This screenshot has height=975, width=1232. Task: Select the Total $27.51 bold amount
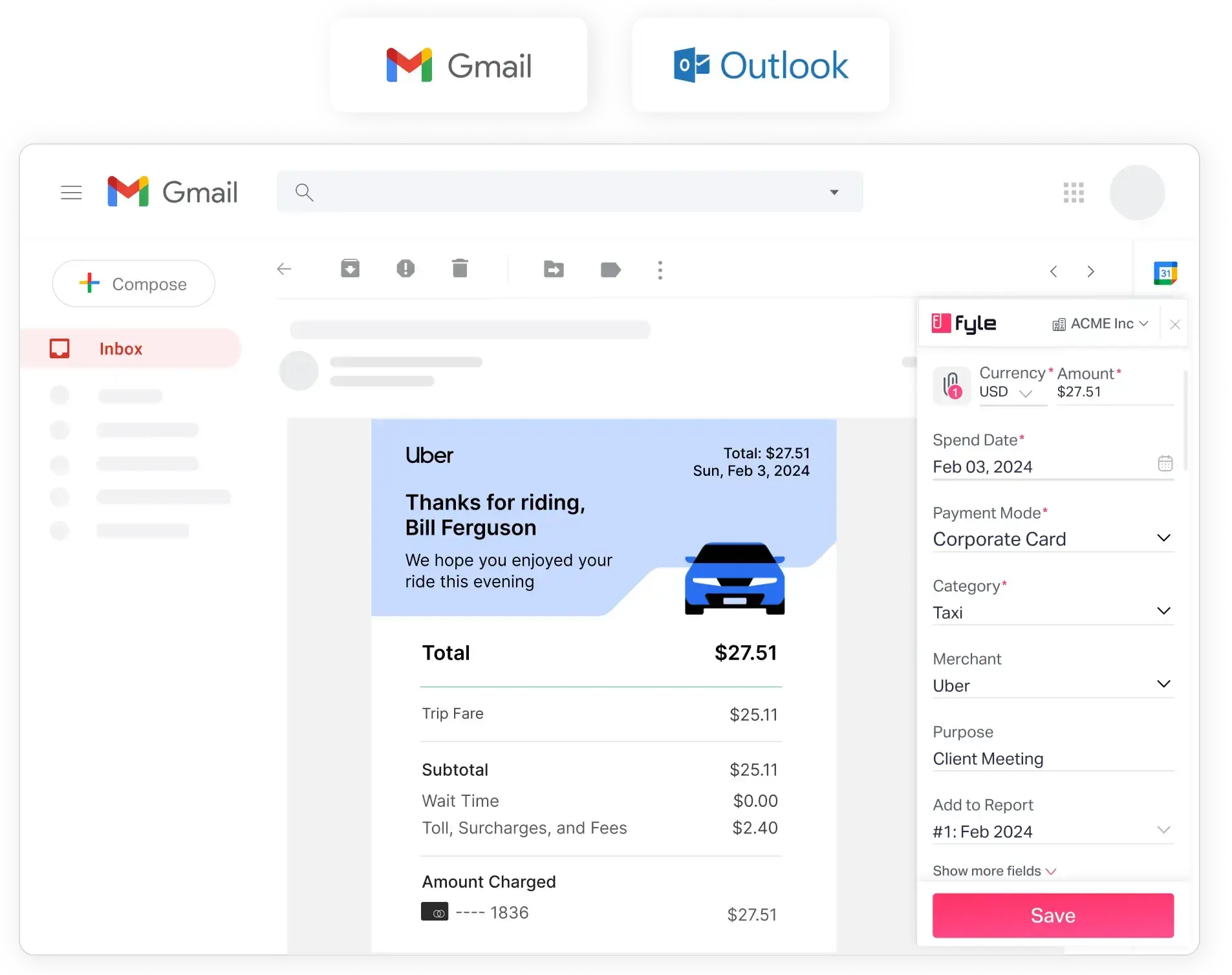746,653
